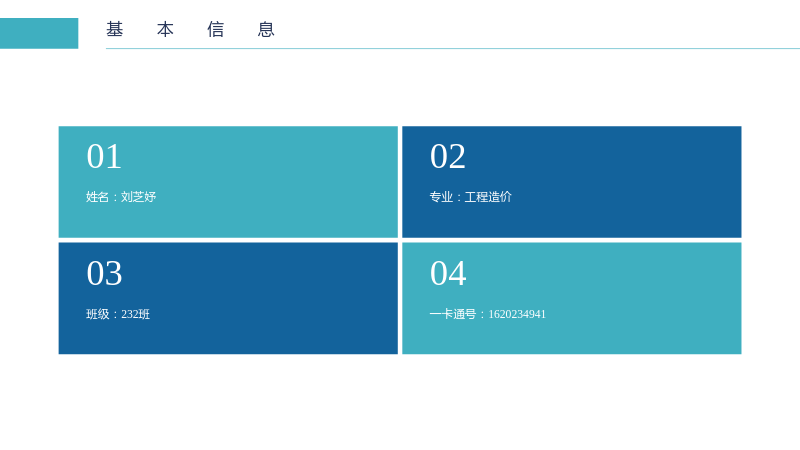Select the 姓名：刘芝妤 text
Image resolution: width=800 pixels, height=450 pixels.
[121, 197]
